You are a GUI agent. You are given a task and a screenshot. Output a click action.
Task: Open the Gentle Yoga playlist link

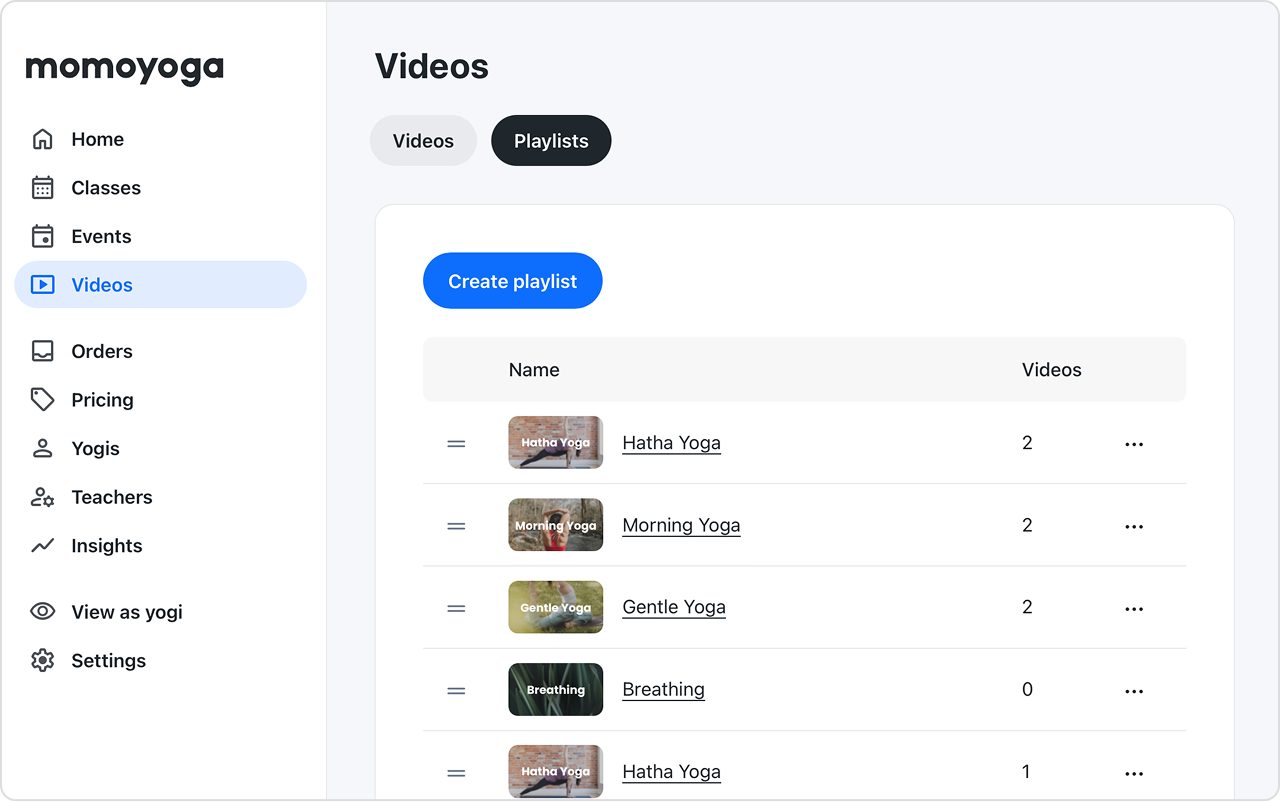pyautogui.click(x=674, y=607)
